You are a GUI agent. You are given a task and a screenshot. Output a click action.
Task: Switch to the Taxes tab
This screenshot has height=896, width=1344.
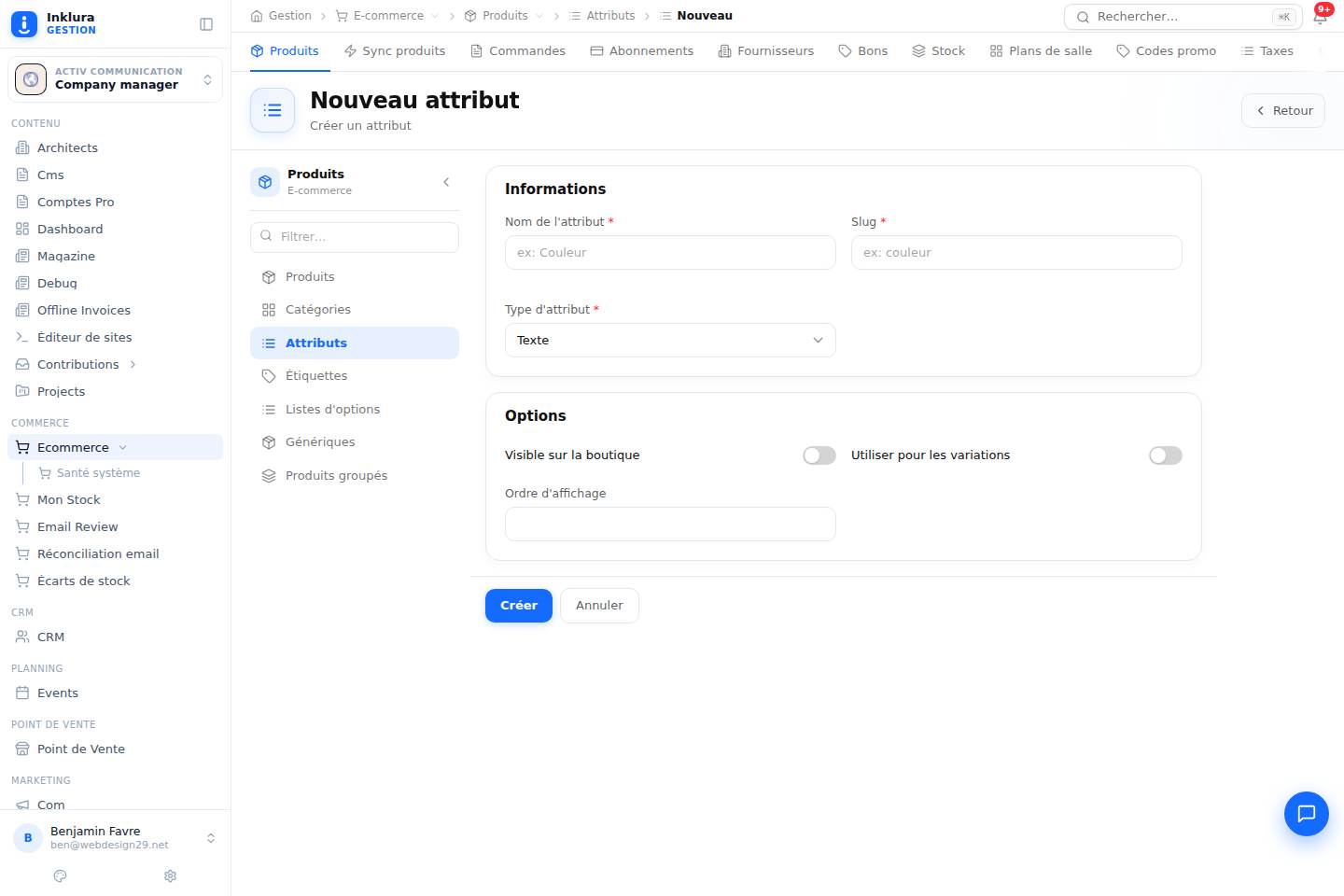1267,50
